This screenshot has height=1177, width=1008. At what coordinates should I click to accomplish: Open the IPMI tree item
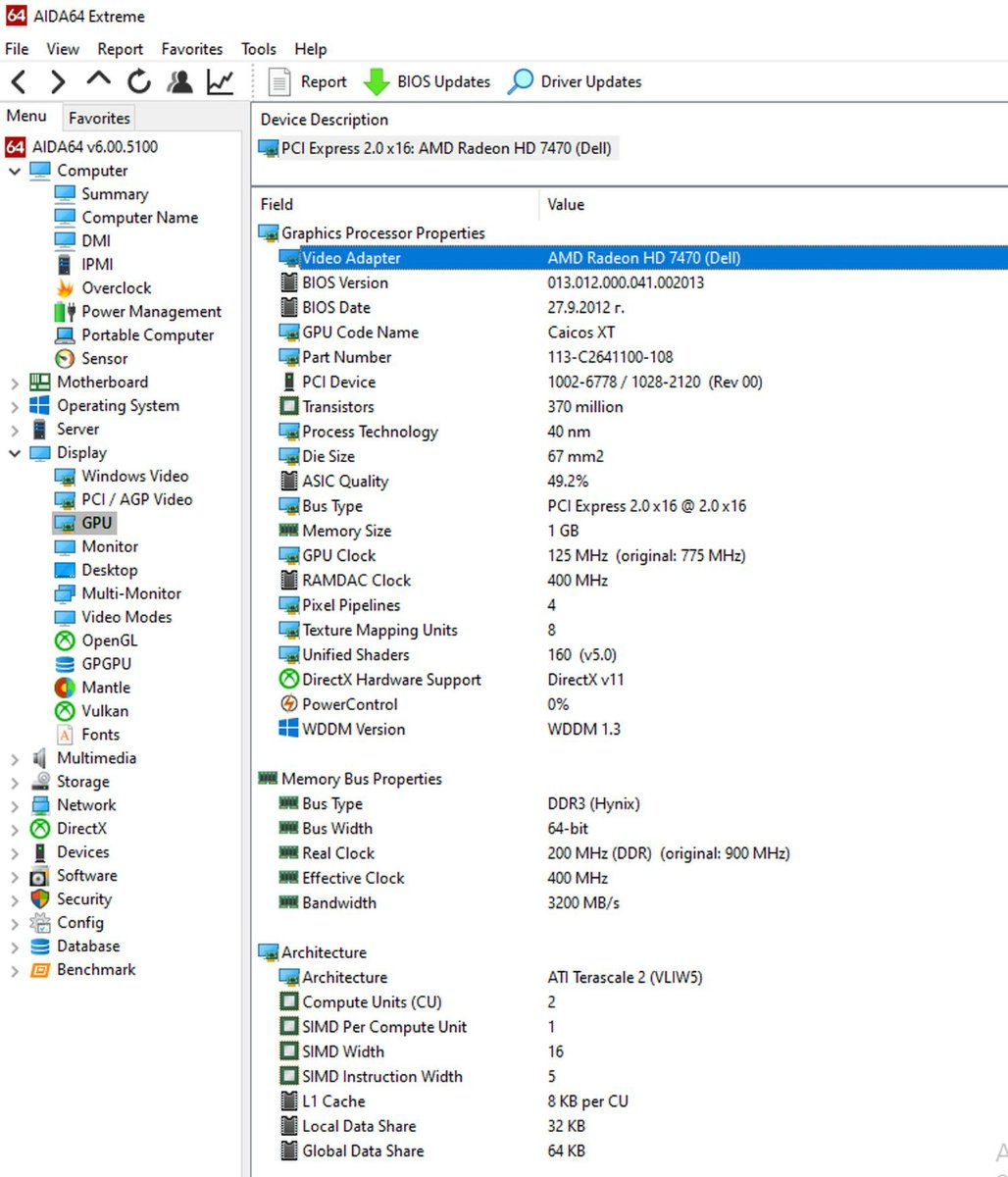pyautogui.click(x=82, y=265)
